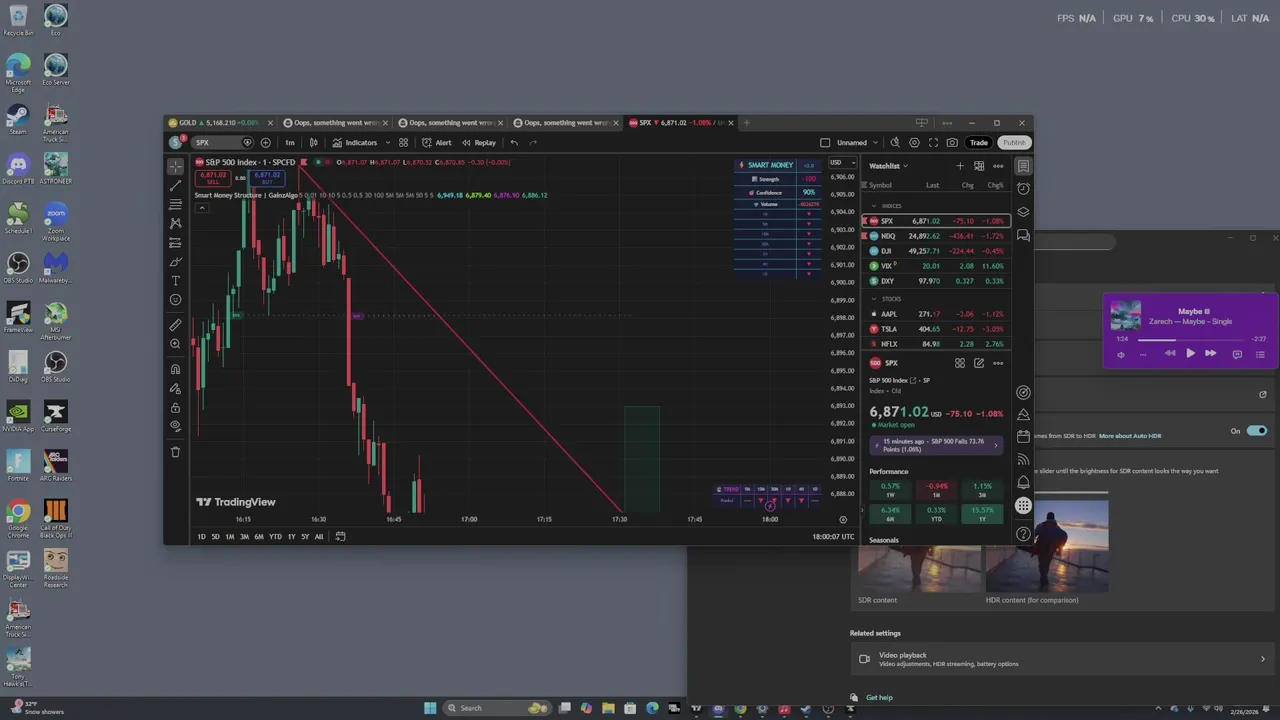The image size is (1280, 720).
Task: Select the brush drawing tool
Action: tap(175, 261)
